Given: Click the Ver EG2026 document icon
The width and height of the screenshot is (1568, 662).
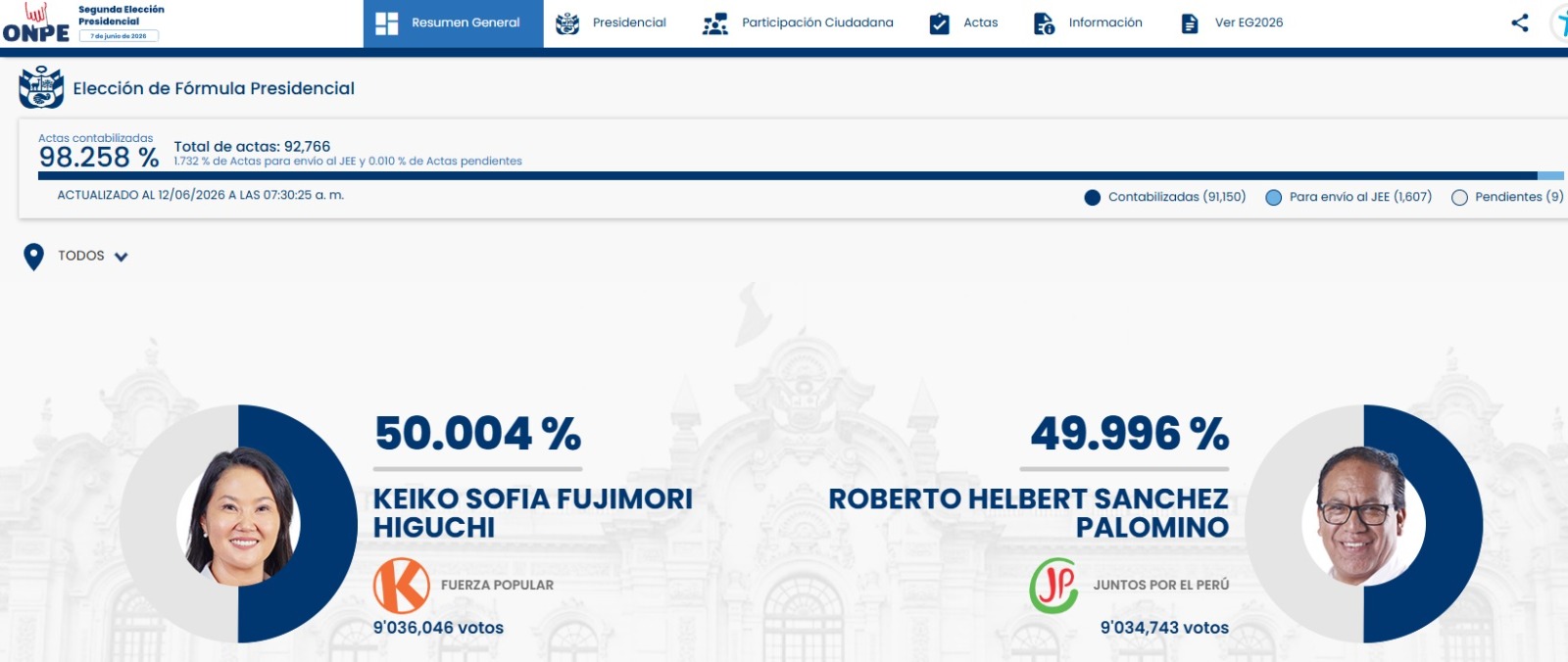Looking at the screenshot, I should [1190, 24].
